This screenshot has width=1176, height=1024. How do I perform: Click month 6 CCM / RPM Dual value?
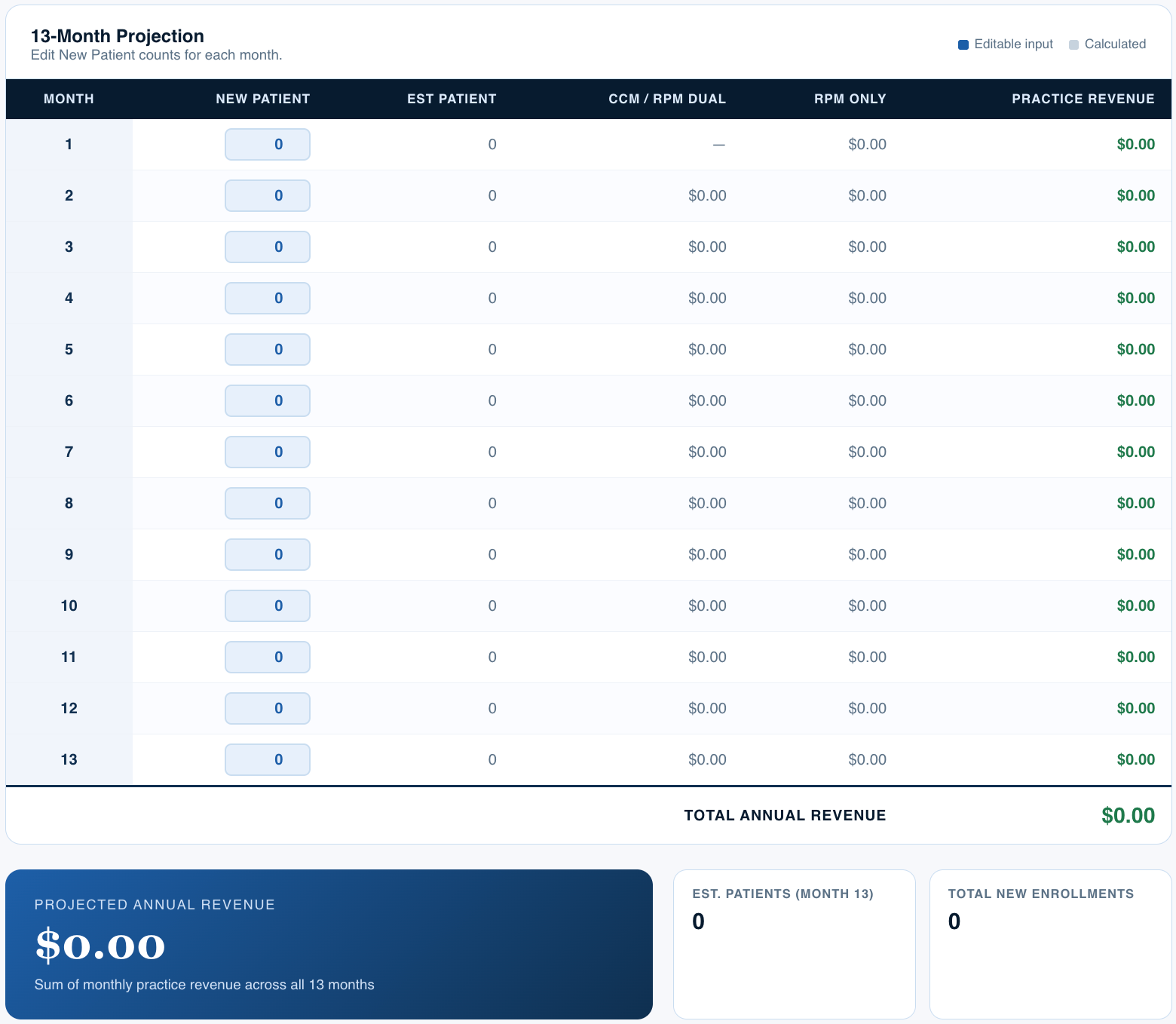[707, 400]
